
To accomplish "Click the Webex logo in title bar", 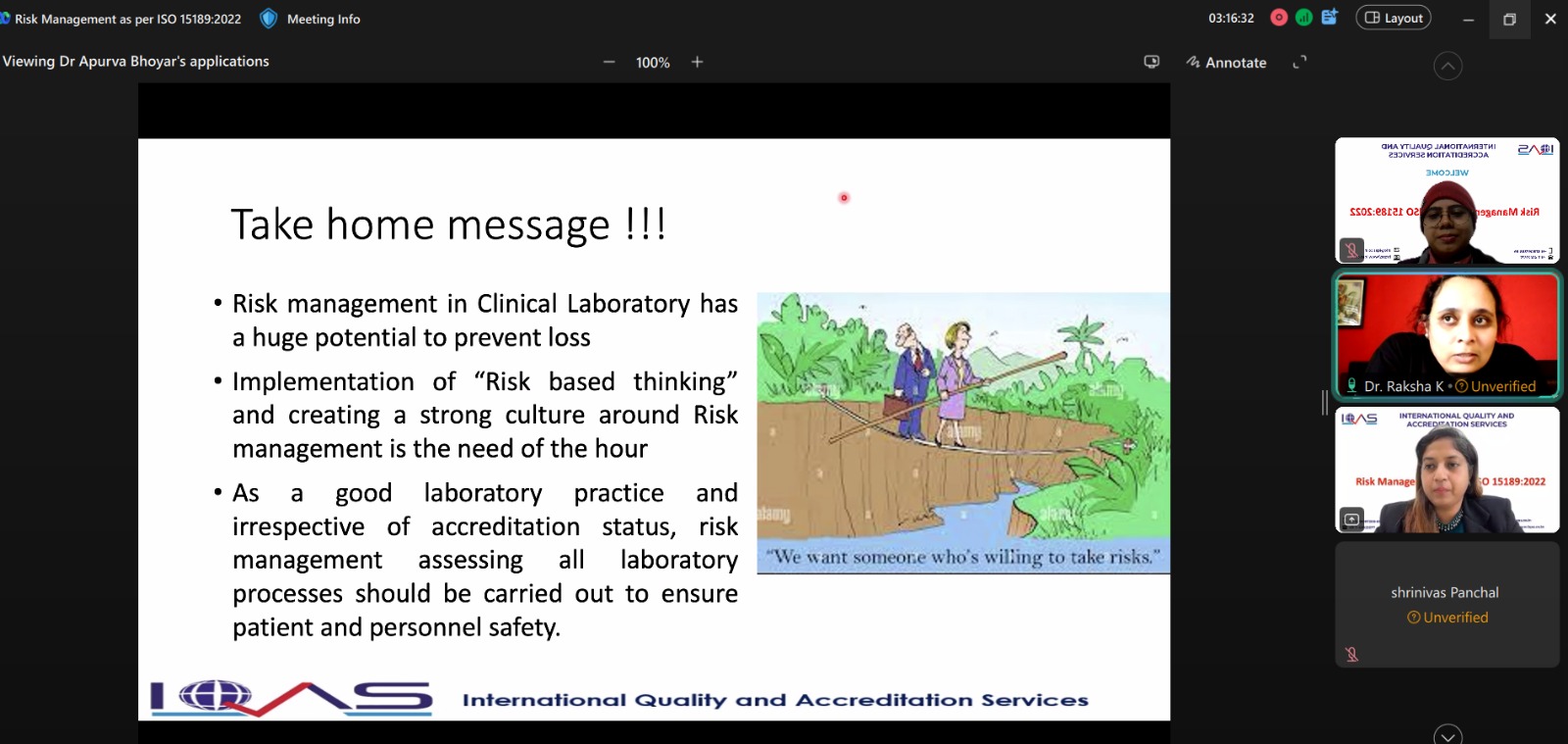I will tap(5, 19).
